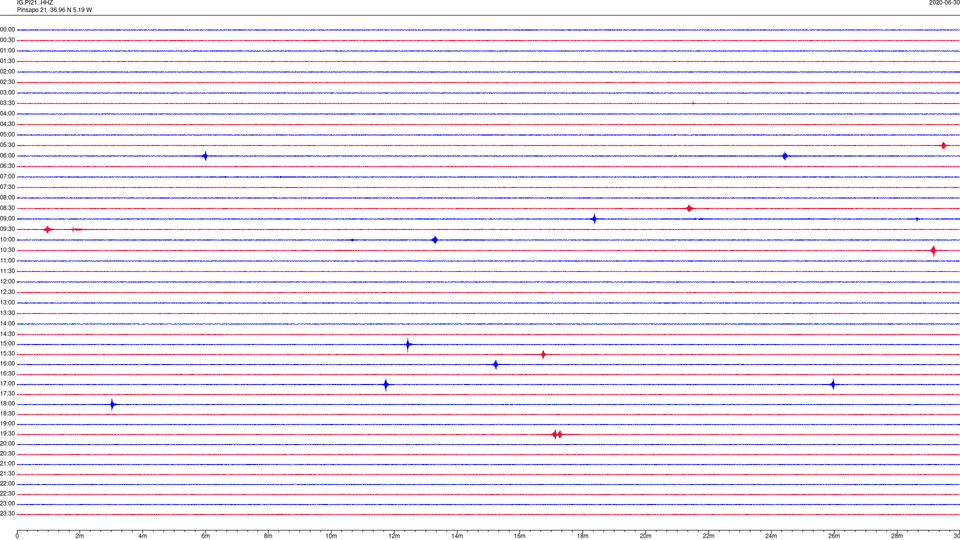
Task: Select the 01:30 row time label
Action: click(x=7, y=61)
